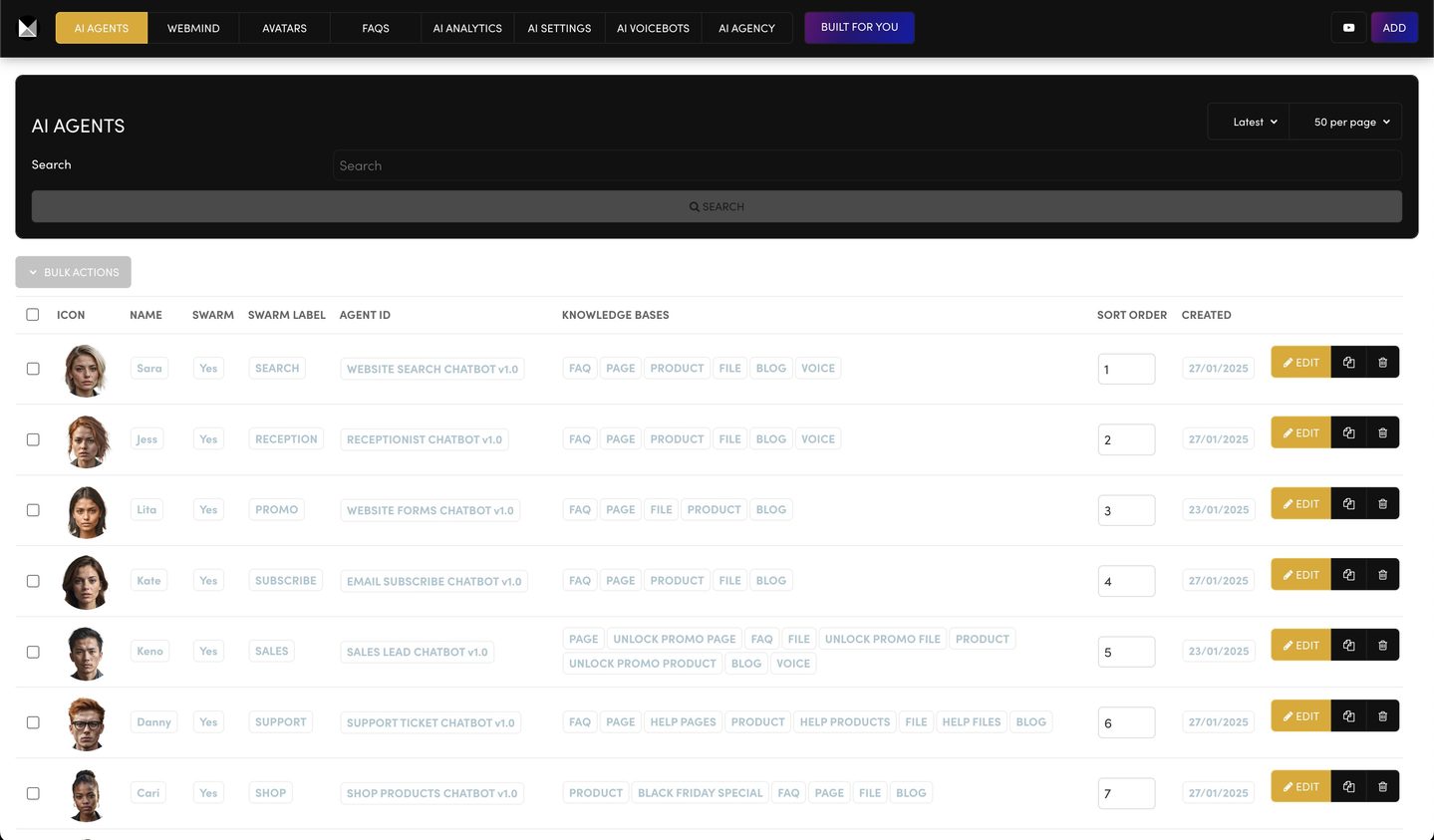Viewport: 1434px width, 840px height.
Task: Check the box for Sara agent
Action: pyautogui.click(x=33, y=369)
